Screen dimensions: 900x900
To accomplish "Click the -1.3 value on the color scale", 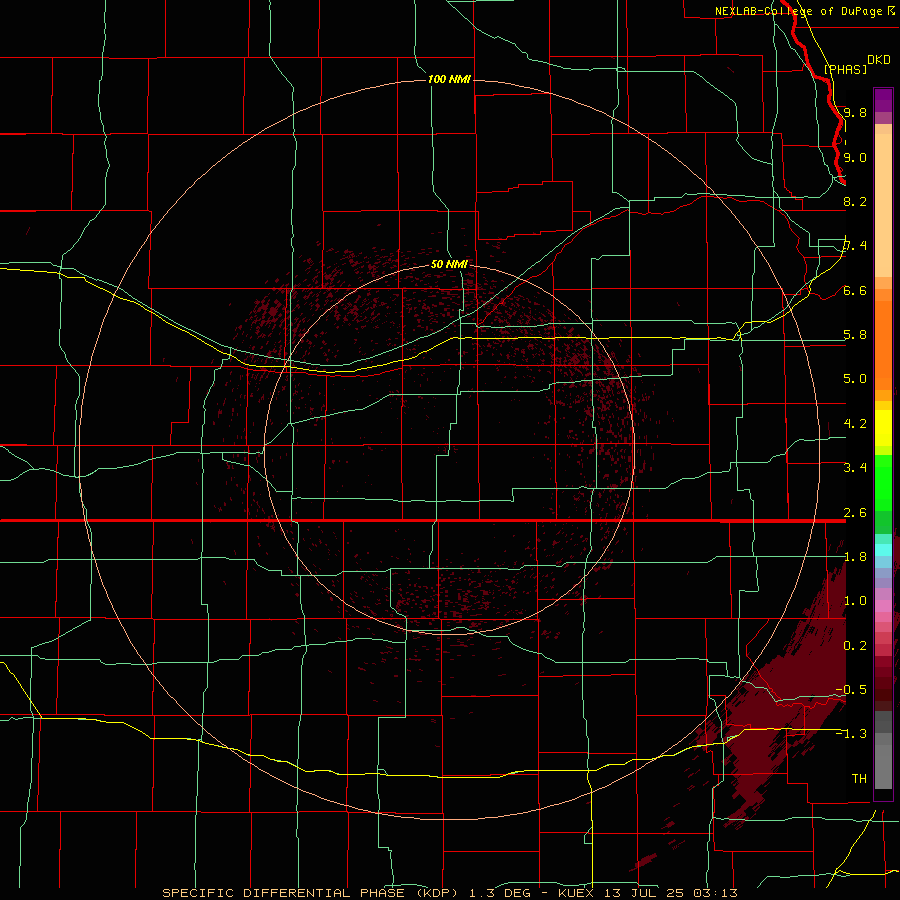I will click(x=851, y=734).
